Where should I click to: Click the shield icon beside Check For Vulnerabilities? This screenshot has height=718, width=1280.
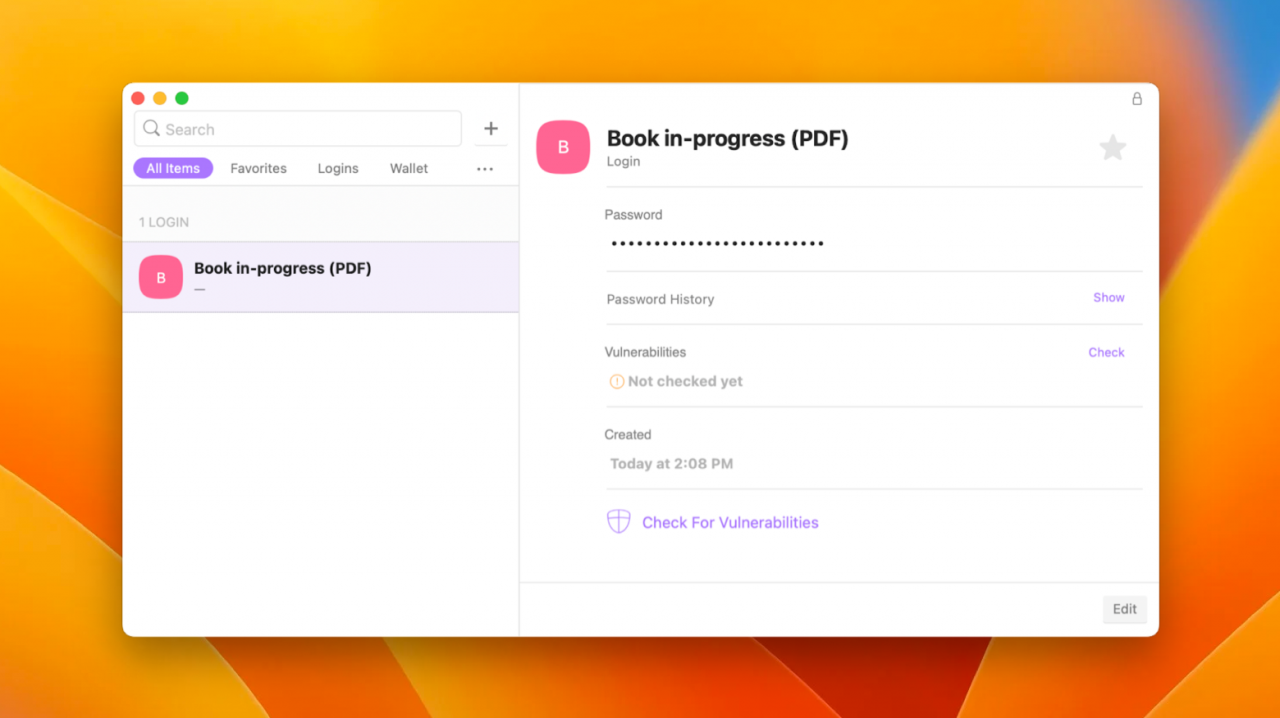coord(619,521)
